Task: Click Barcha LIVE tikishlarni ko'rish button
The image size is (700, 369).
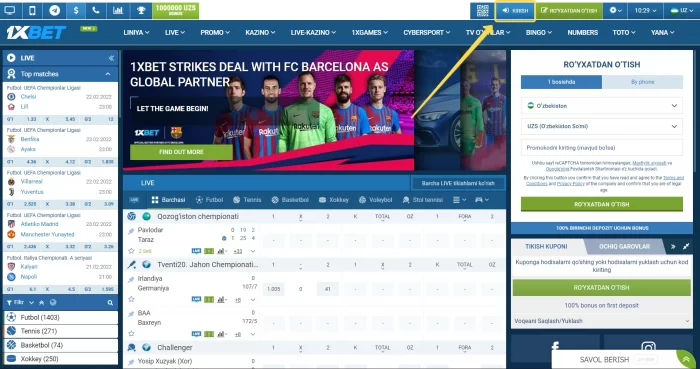Action: pos(458,183)
